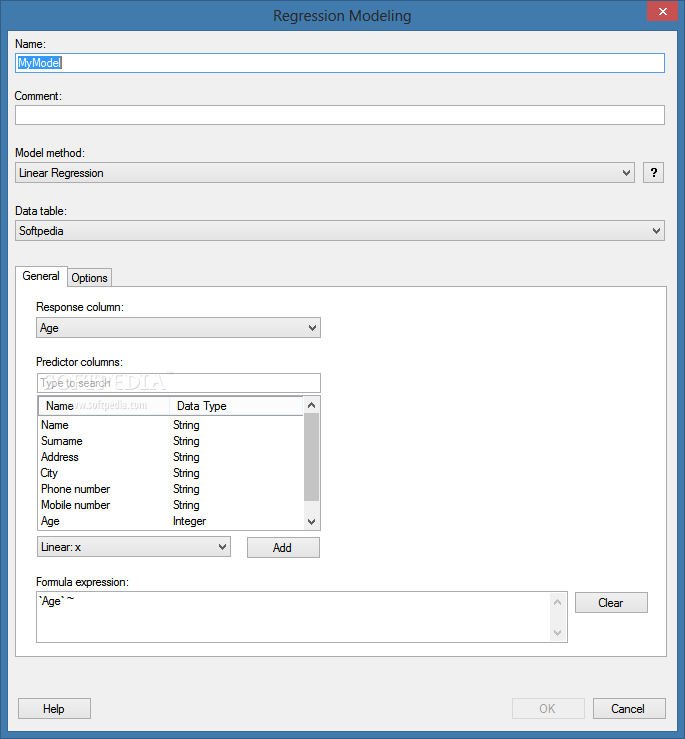685x739 pixels.
Task: Click the Help button
Action: [54, 709]
